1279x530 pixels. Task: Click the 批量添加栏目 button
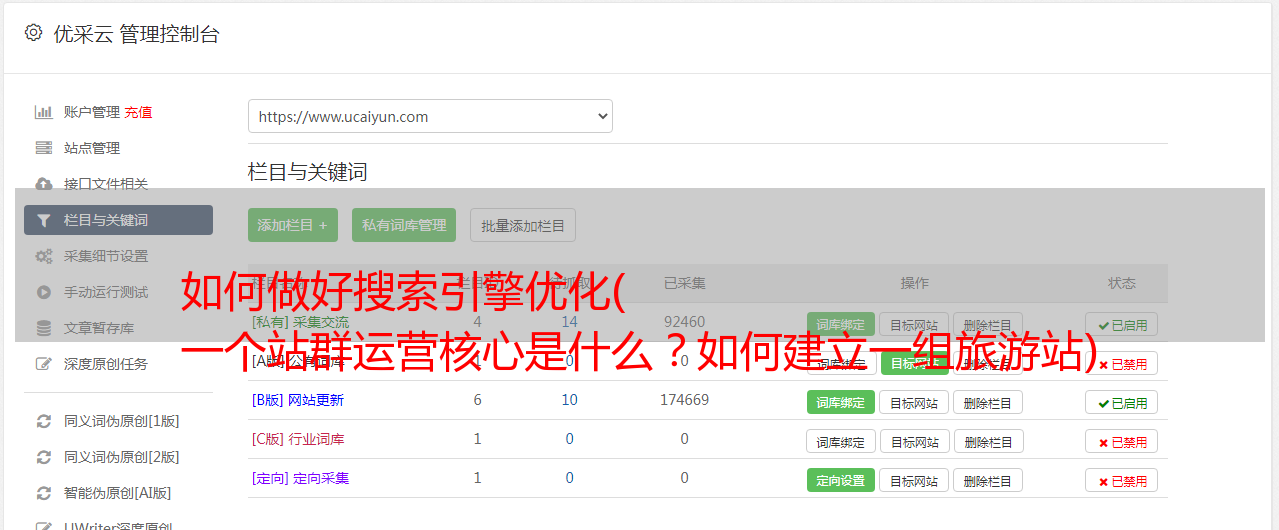tap(523, 225)
